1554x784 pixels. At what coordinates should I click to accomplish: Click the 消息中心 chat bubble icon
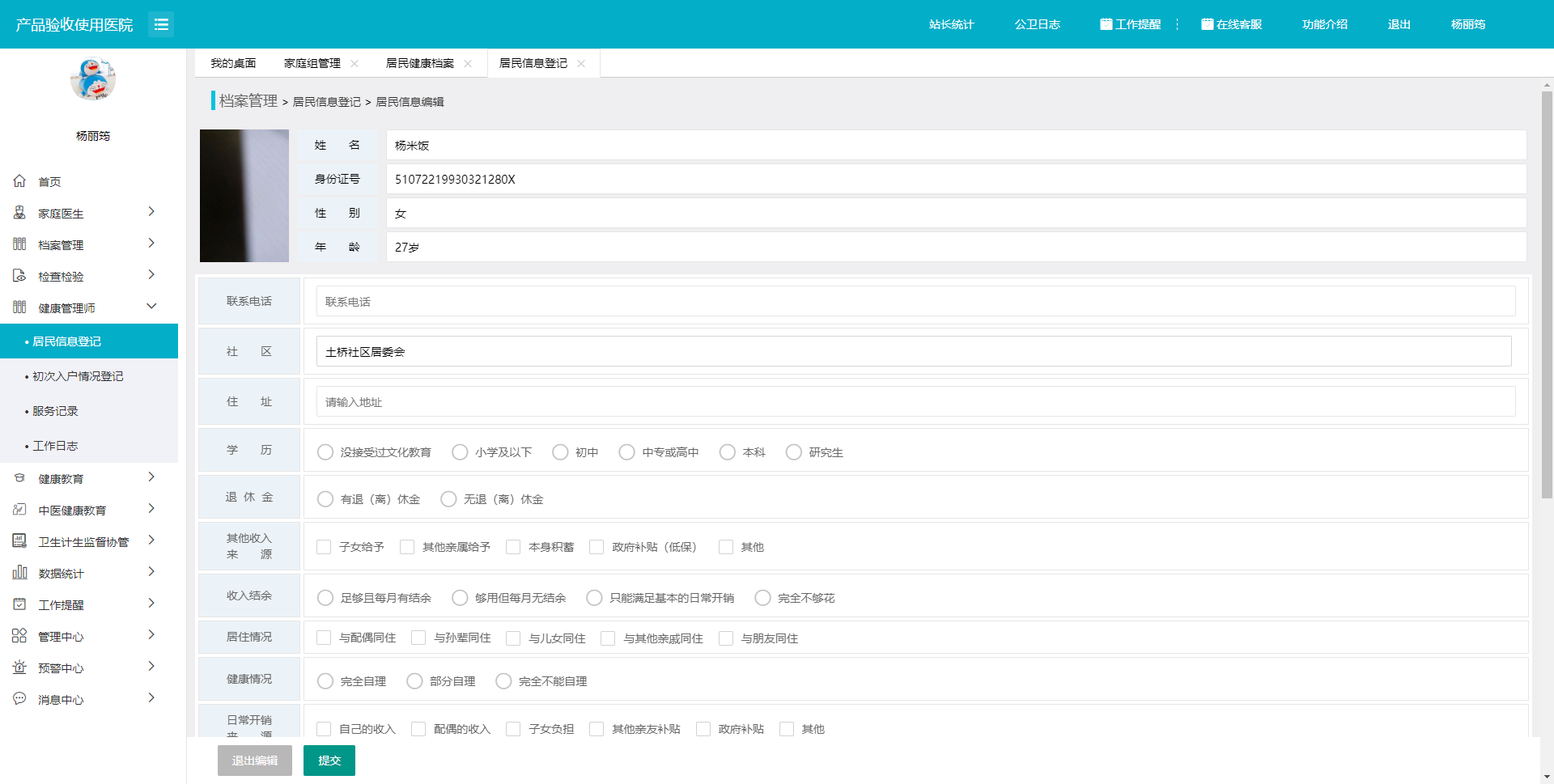coord(19,699)
